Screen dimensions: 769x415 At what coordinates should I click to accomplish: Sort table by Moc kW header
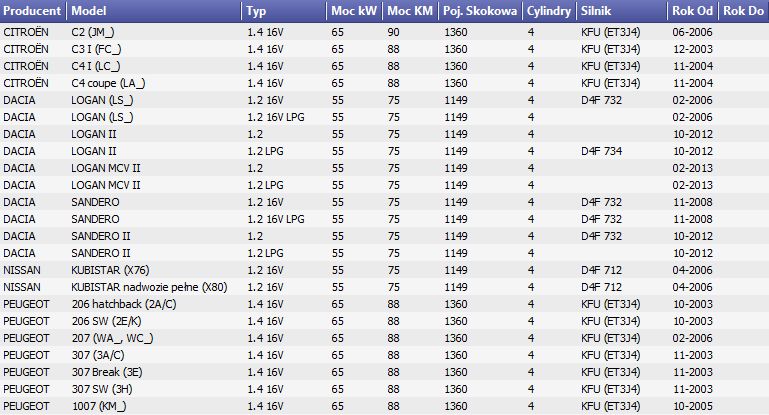tap(354, 11)
